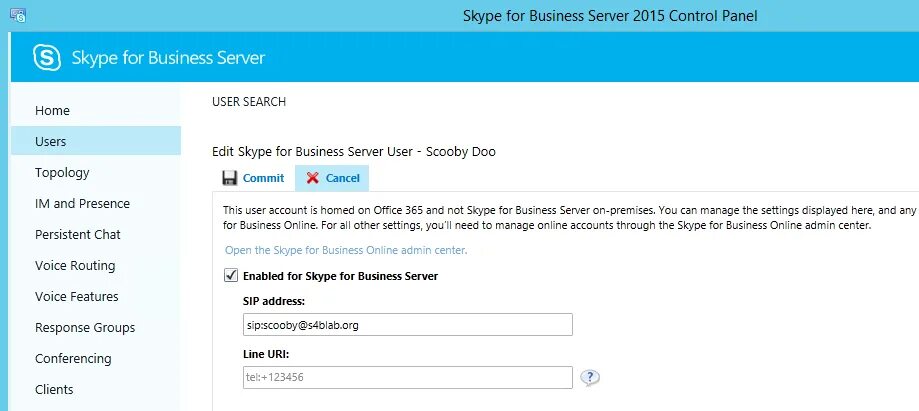919x411 pixels.
Task: Click the Skype logo icon in header
Action: (x=47, y=57)
